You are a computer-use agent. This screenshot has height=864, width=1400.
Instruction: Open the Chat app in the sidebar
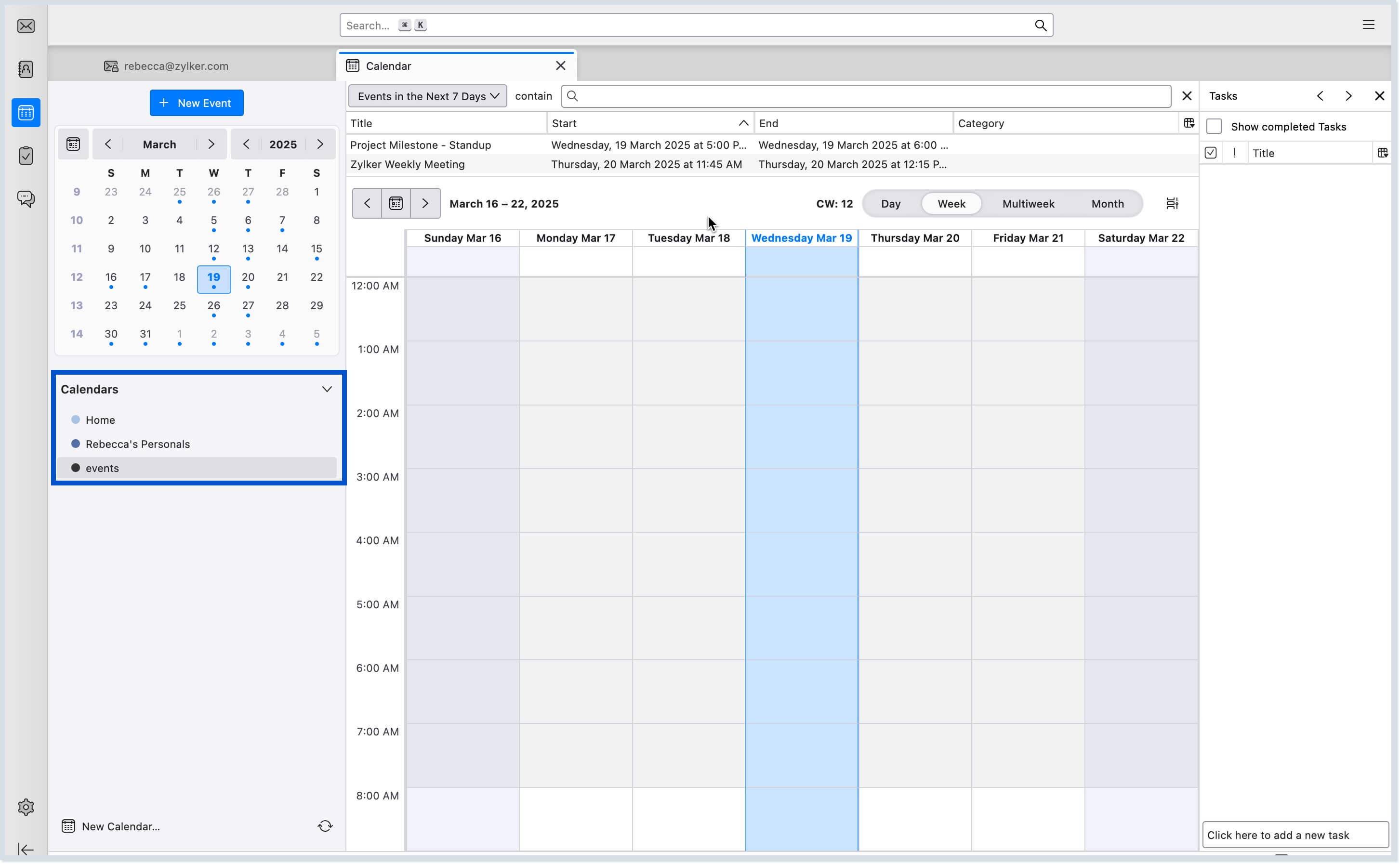tap(26, 199)
